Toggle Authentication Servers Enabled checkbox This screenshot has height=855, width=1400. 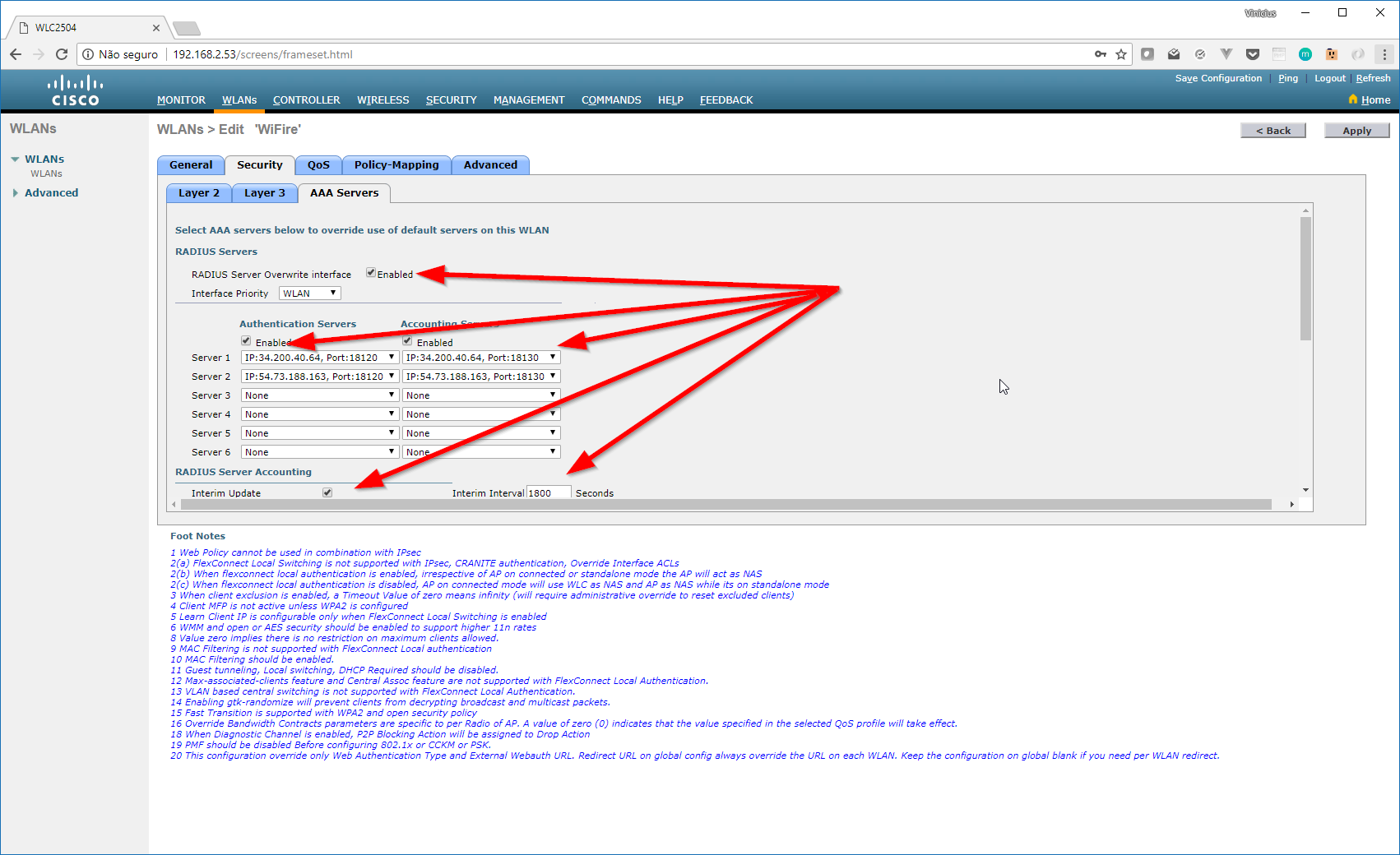point(246,340)
